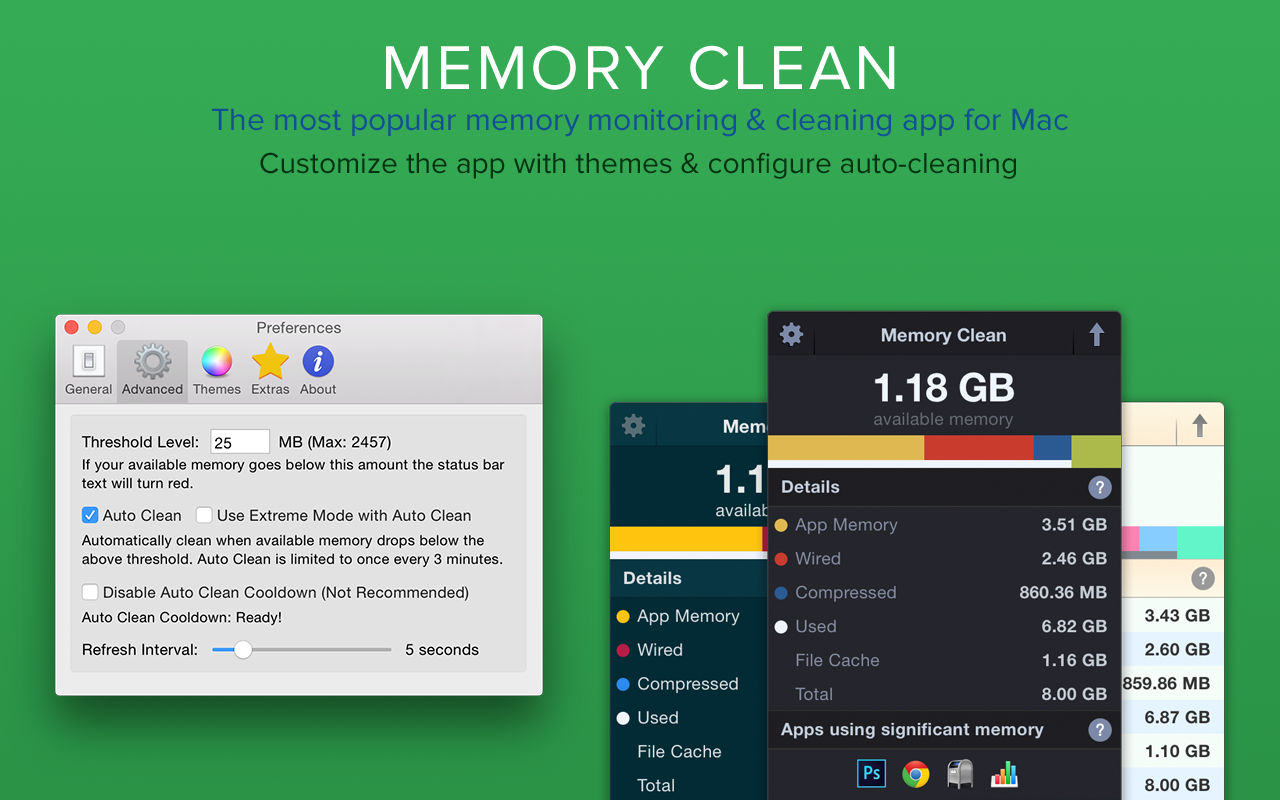The width and height of the screenshot is (1280, 800).
Task: Open help for Apps using significant memory
Action: [1100, 730]
